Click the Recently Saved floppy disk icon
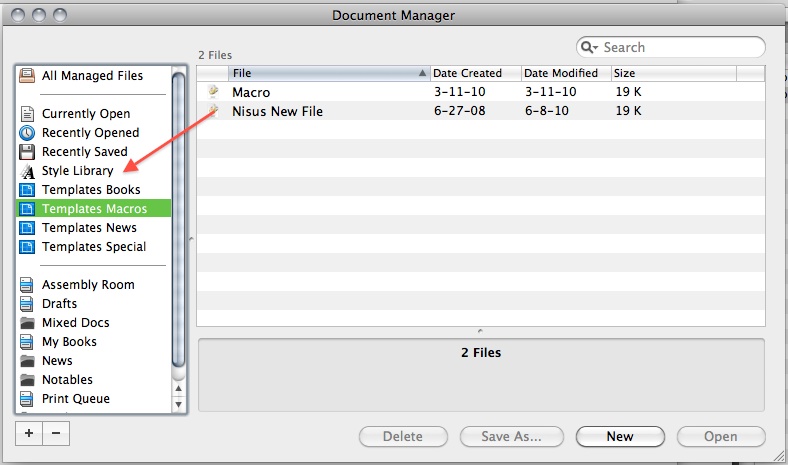This screenshot has height=465, width=788. [27, 152]
